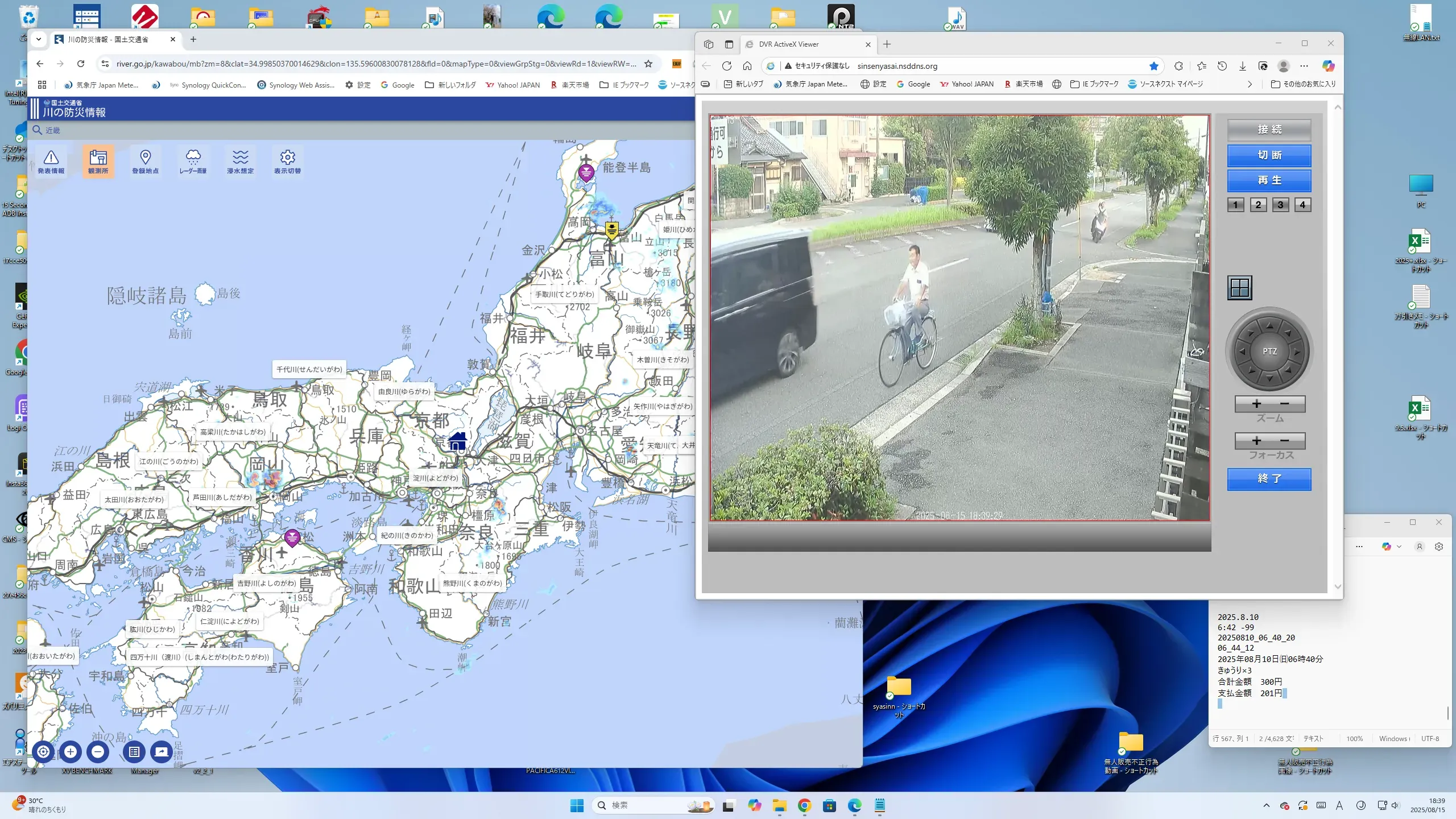The height and width of the screenshot is (819, 1456).
Task: Open the 浸水想定 flood estimate icon
Action: point(240,162)
